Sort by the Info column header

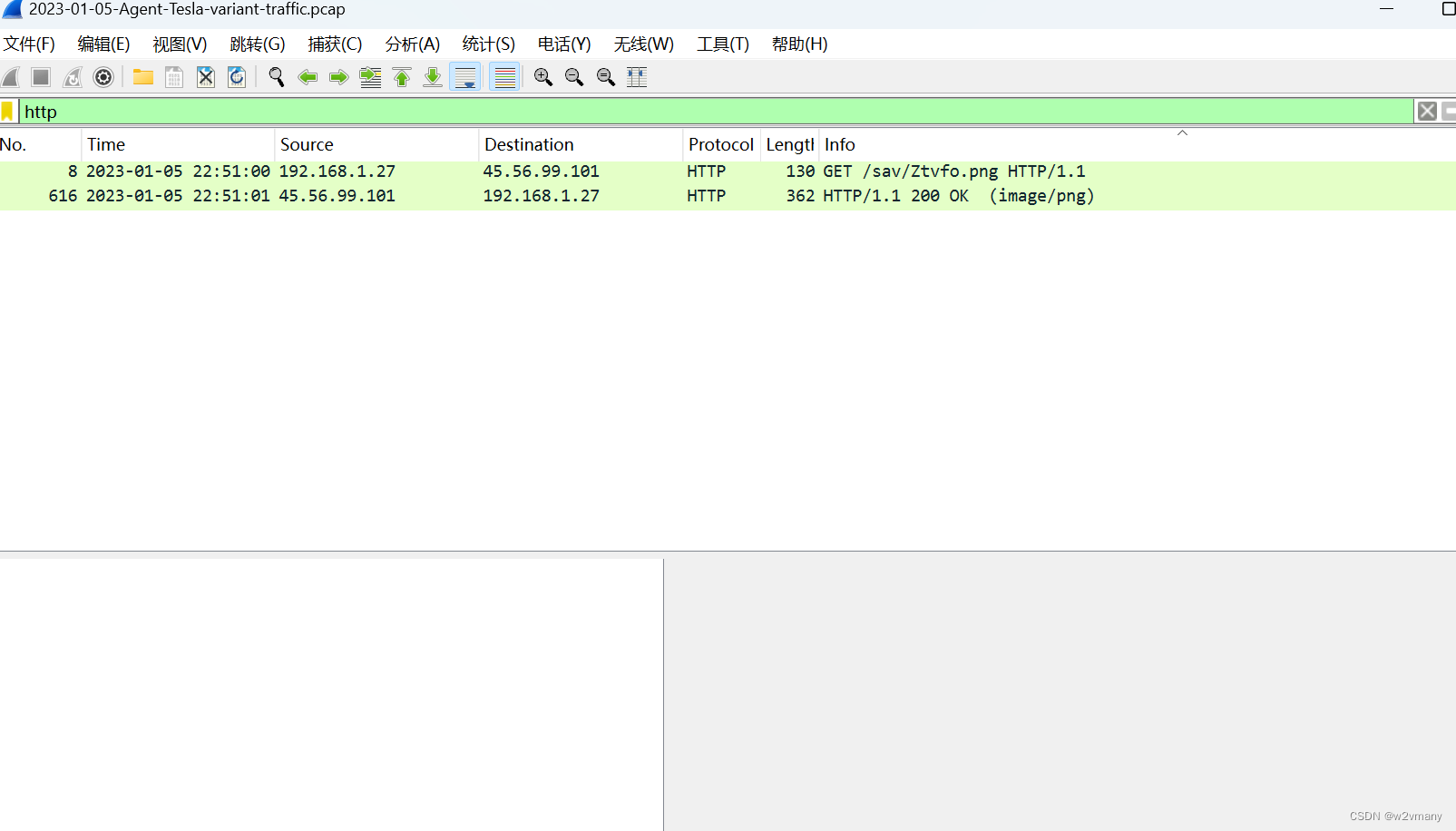coord(1138,145)
